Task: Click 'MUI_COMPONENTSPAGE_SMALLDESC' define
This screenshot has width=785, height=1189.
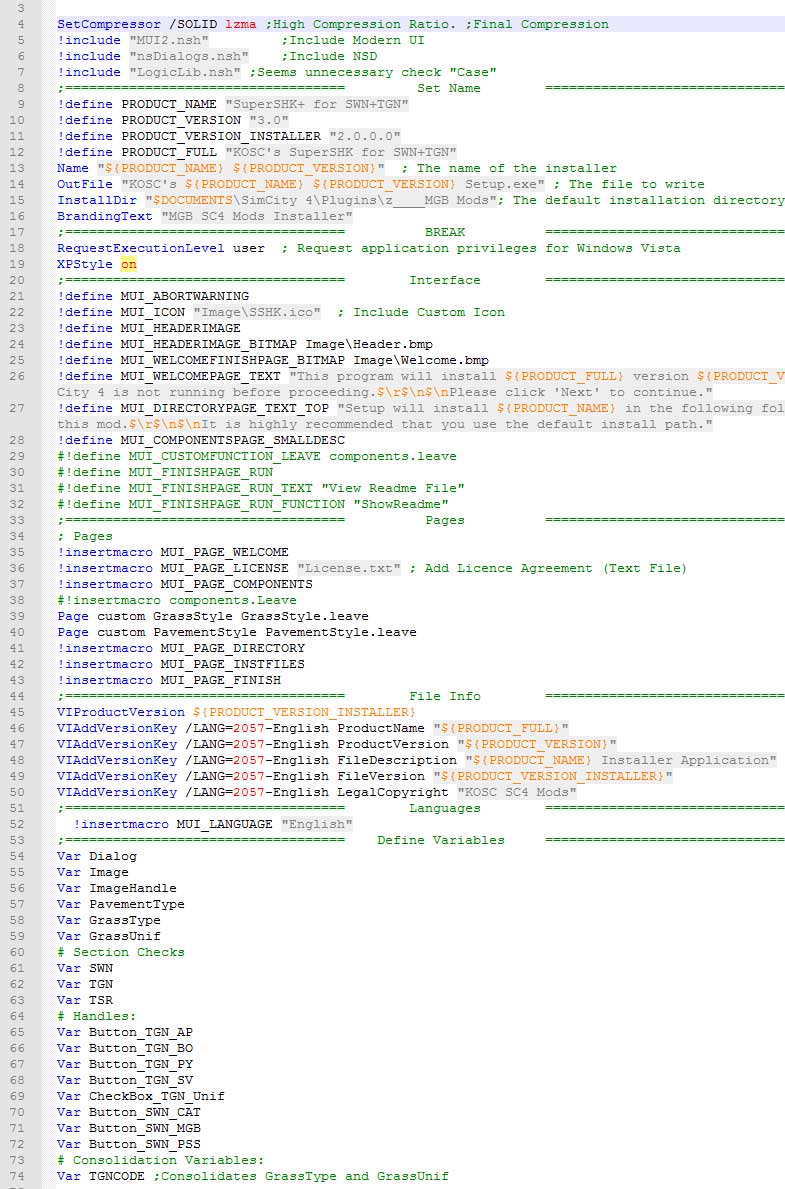Action: pyautogui.click(x=232, y=440)
